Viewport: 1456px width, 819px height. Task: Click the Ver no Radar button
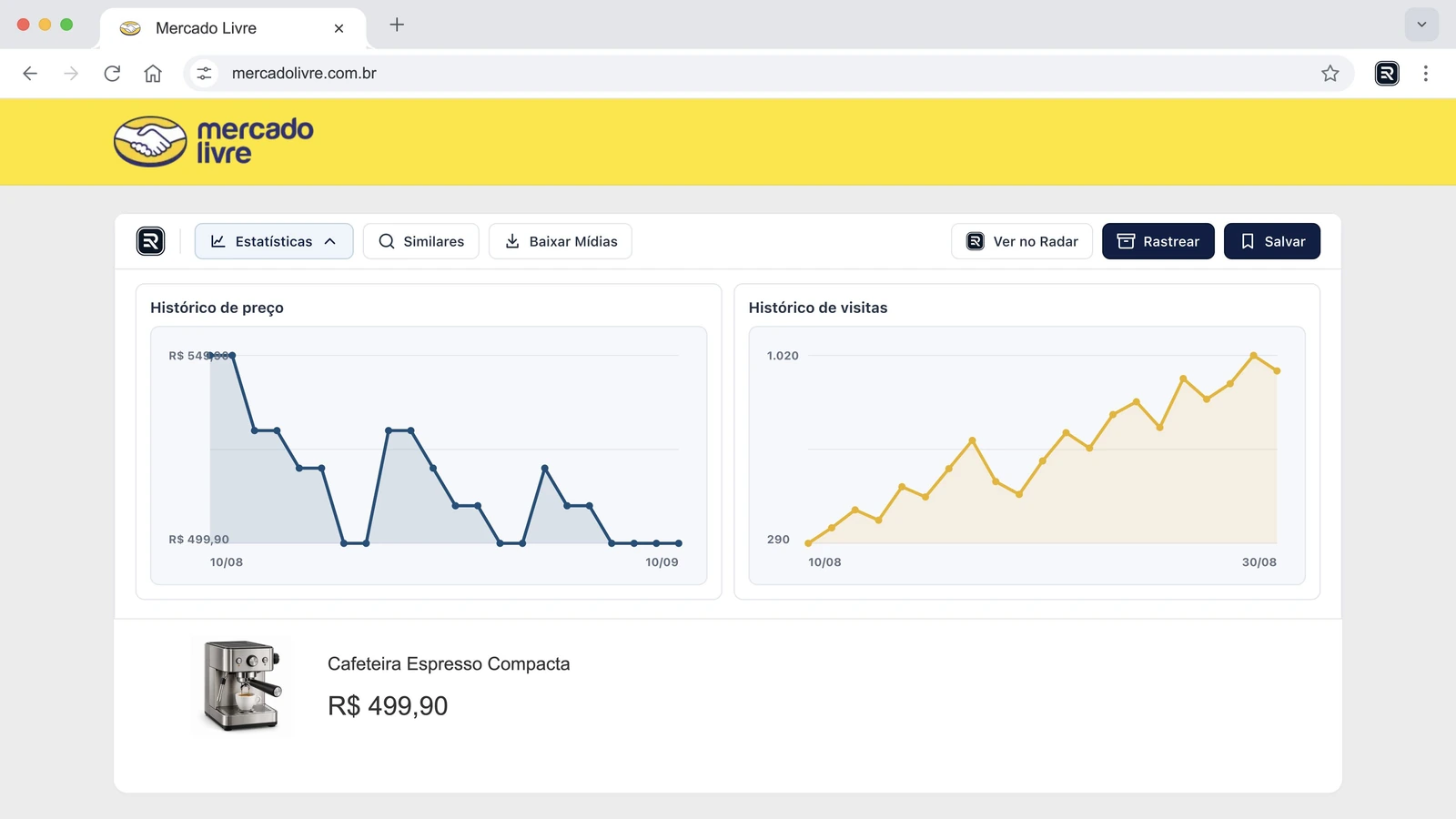click(x=1022, y=241)
